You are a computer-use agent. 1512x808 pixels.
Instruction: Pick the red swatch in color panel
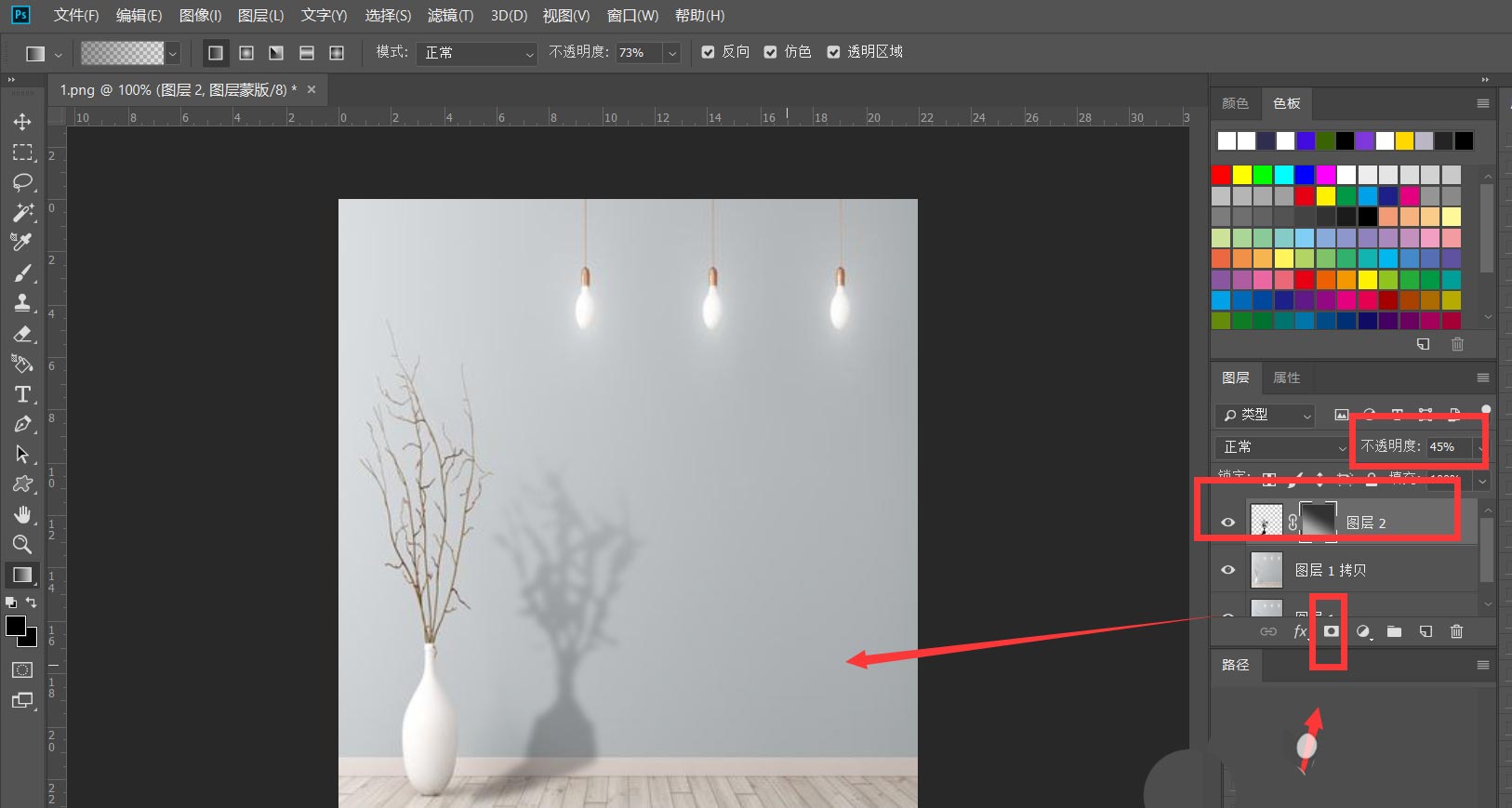pyautogui.click(x=1221, y=175)
